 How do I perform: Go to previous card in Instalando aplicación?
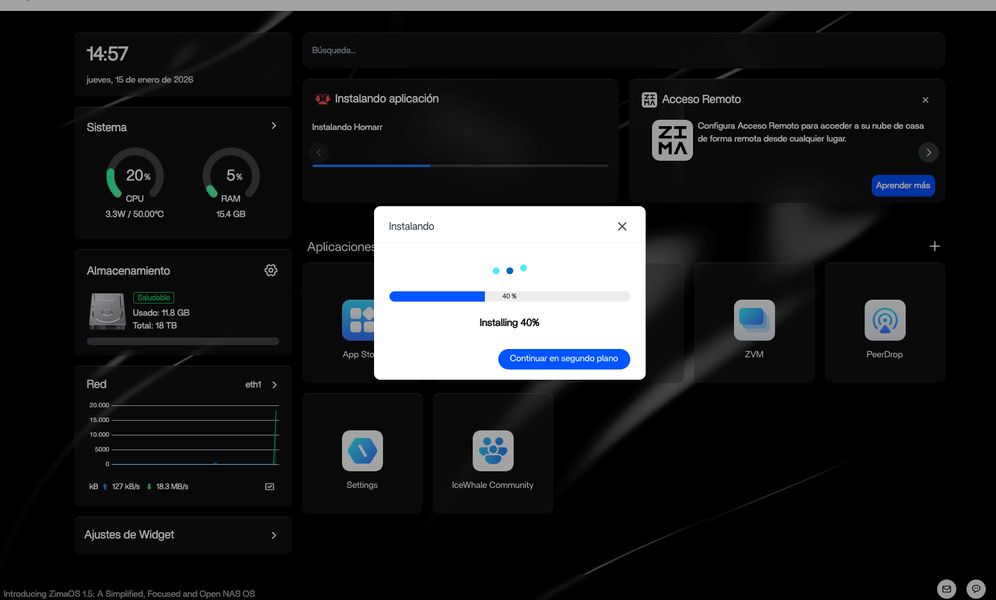coord(319,152)
